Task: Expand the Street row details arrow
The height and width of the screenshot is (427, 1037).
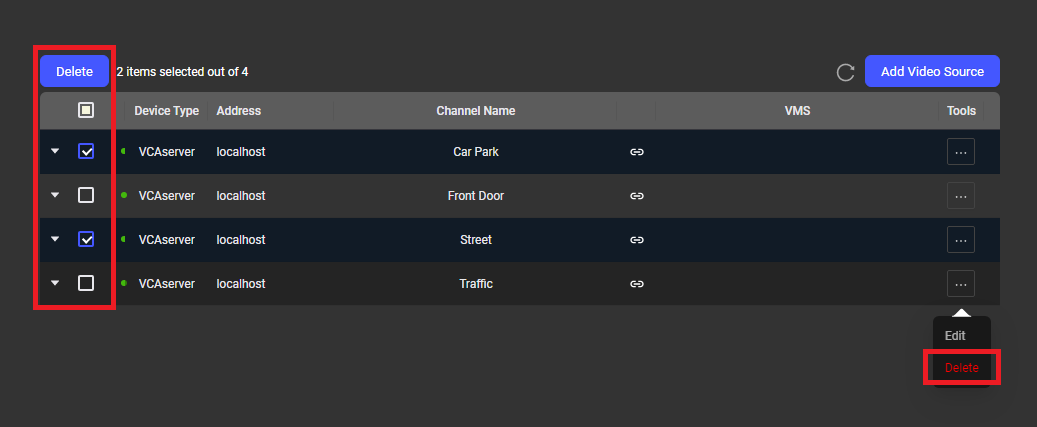Action: point(55,240)
